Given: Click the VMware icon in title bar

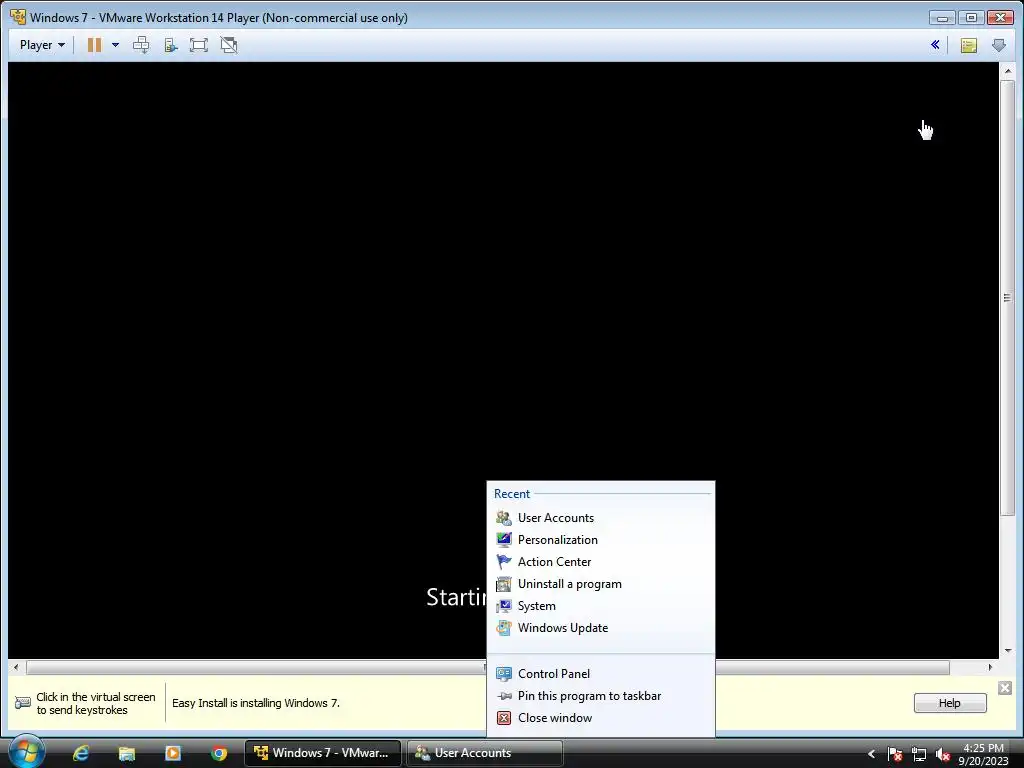Looking at the screenshot, I should [x=18, y=17].
